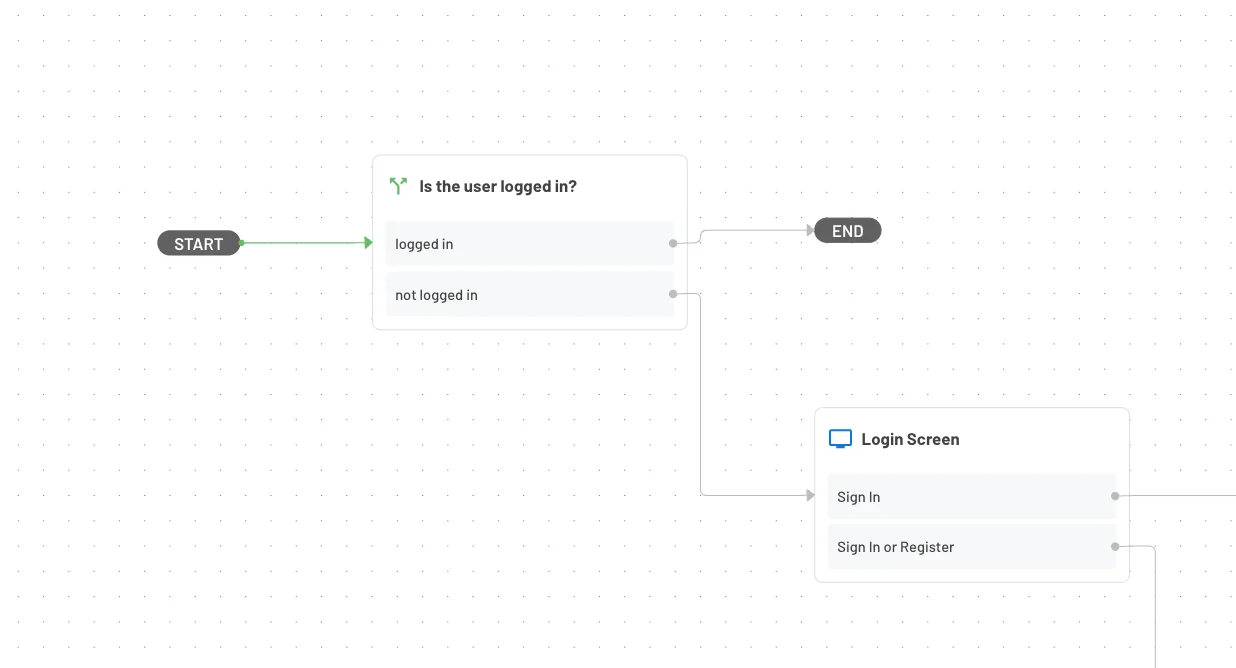Click the END node
Image resolution: width=1236 pixels, height=668 pixels.
pos(847,230)
